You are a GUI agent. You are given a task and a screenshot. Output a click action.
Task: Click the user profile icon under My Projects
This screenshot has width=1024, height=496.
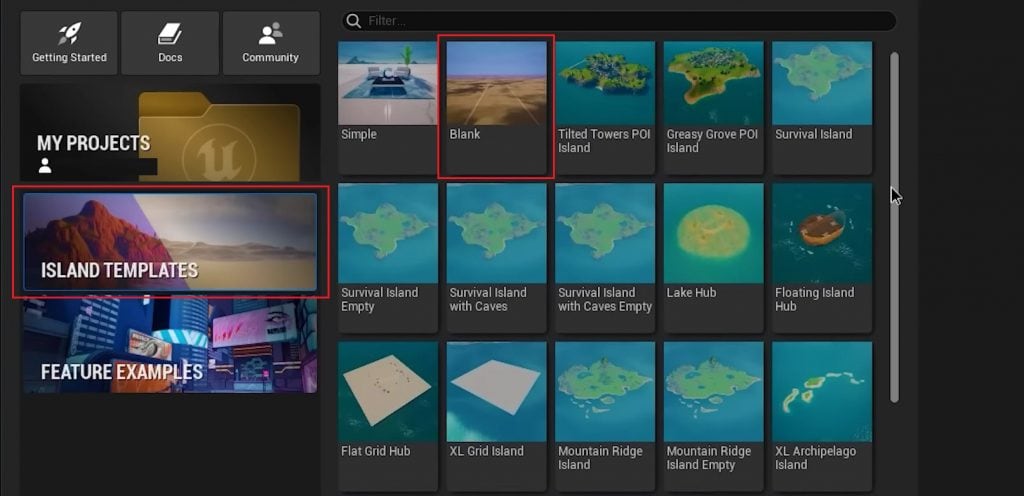pos(45,166)
